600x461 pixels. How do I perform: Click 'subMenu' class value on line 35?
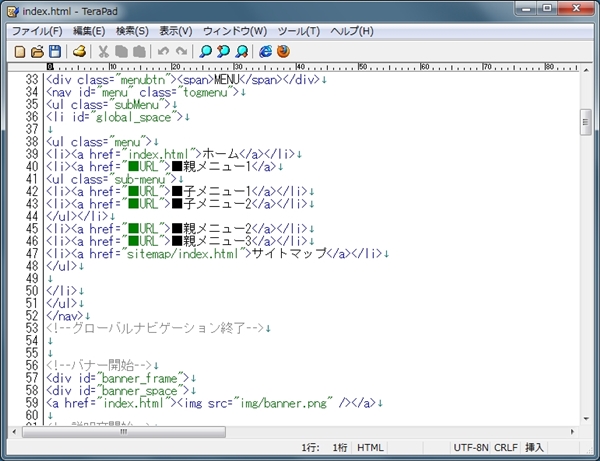137,104
